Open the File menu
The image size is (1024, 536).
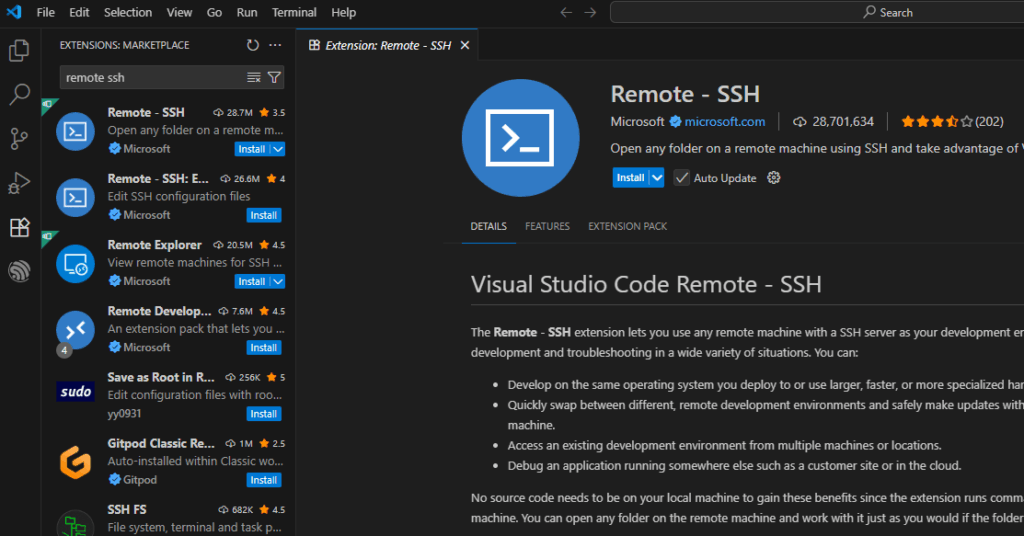pos(46,12)
